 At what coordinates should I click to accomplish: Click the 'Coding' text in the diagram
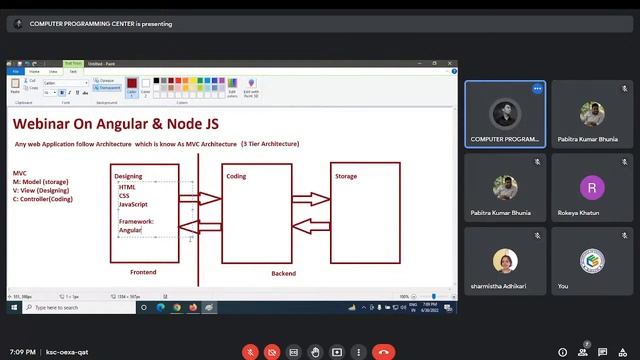236,176
